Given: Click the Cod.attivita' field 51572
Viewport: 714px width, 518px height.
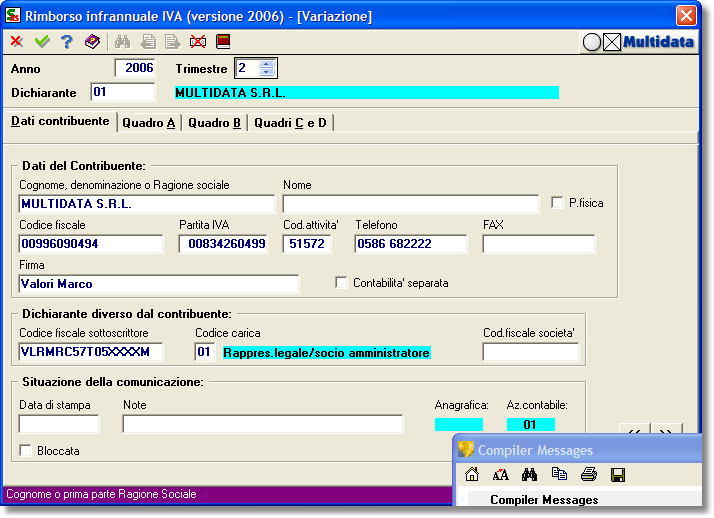Looking at the screenshot, I should point(306,244).
